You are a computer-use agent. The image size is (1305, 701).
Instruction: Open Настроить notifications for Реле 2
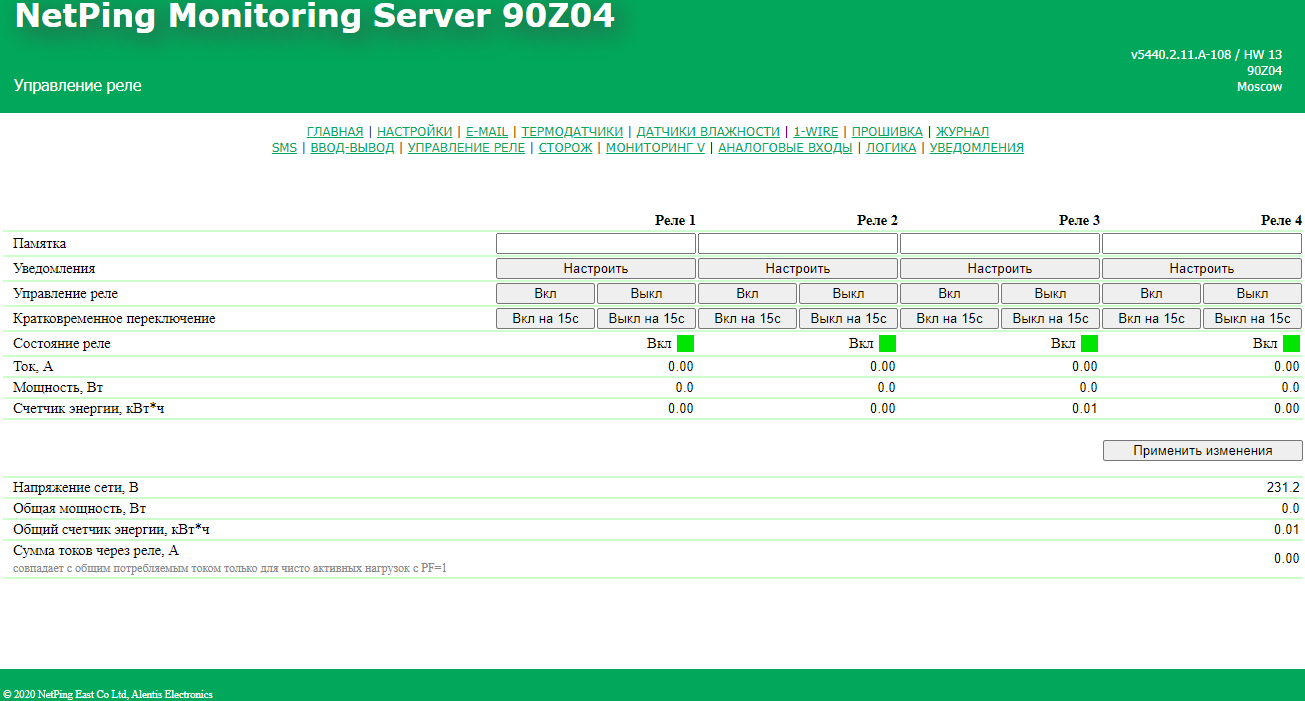pos(797,269)
